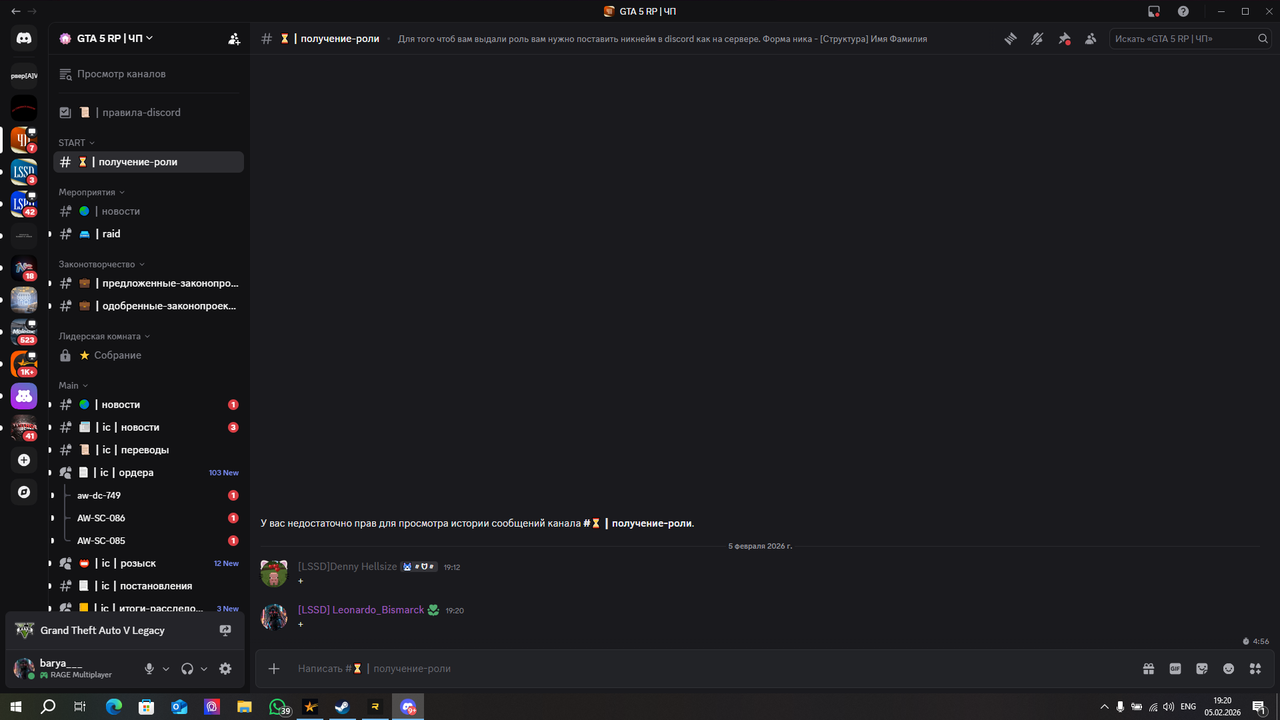
Task: Open the ic | розыск channel
Action: (x=148, y=563)
